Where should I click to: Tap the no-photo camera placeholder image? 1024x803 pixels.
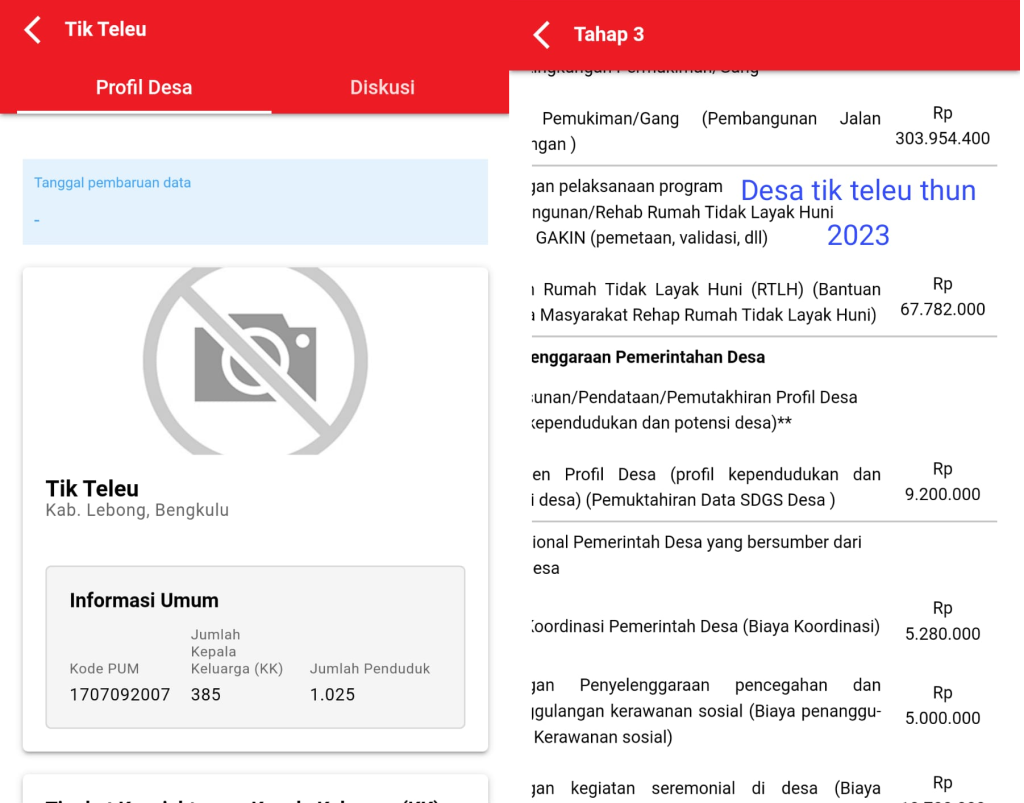click(255, 358)
